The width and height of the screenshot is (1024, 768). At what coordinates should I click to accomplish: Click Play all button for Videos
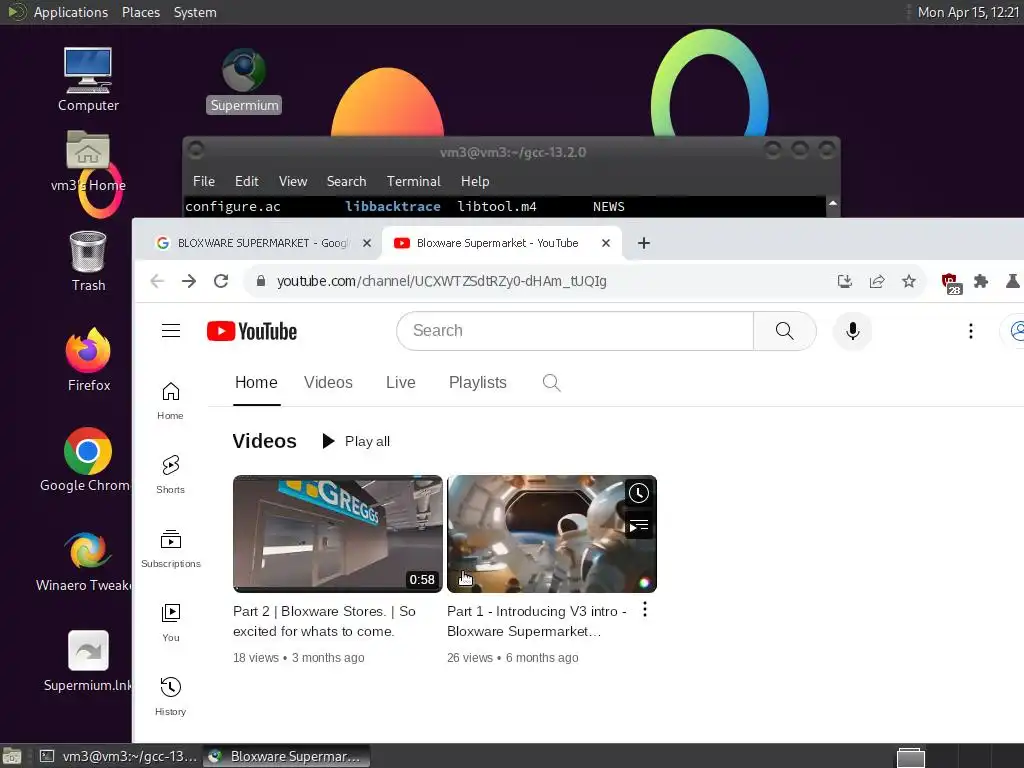[x=356, y=441]
